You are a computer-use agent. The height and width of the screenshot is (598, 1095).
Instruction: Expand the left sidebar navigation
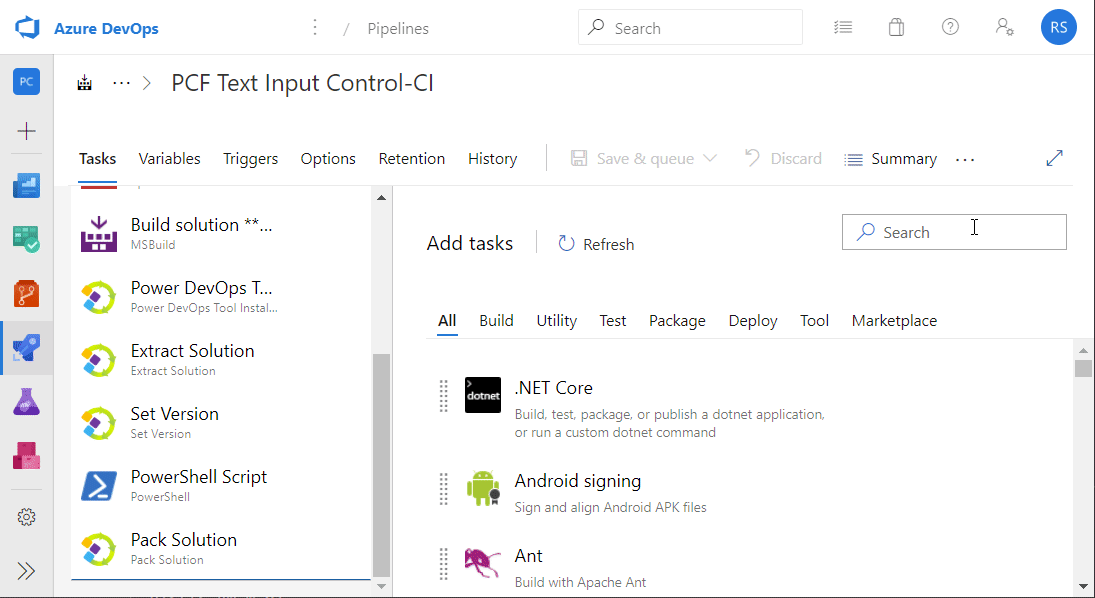pos(26,571)
